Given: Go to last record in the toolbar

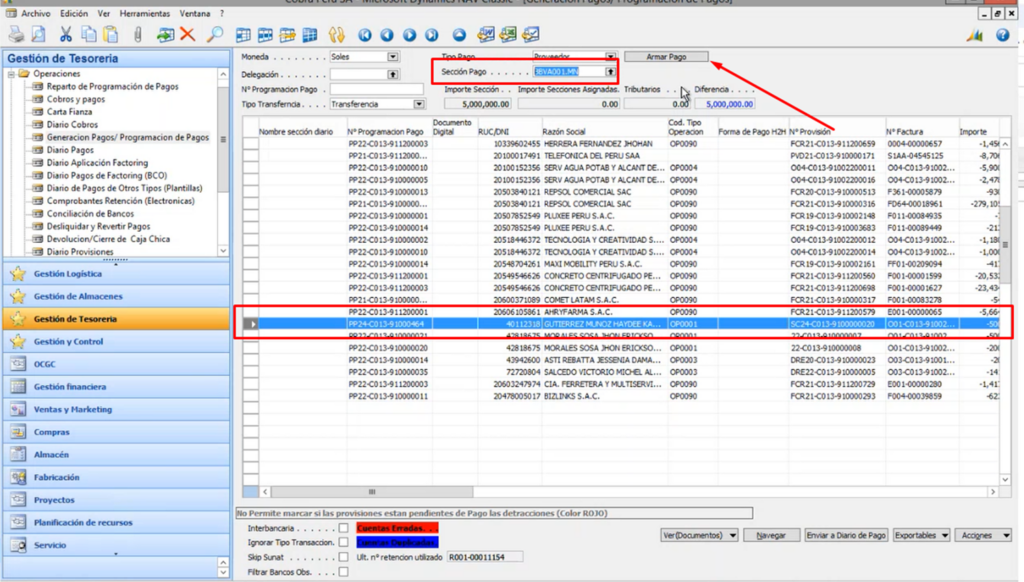Looking at the screenshot, I should (x=432, y=35).
